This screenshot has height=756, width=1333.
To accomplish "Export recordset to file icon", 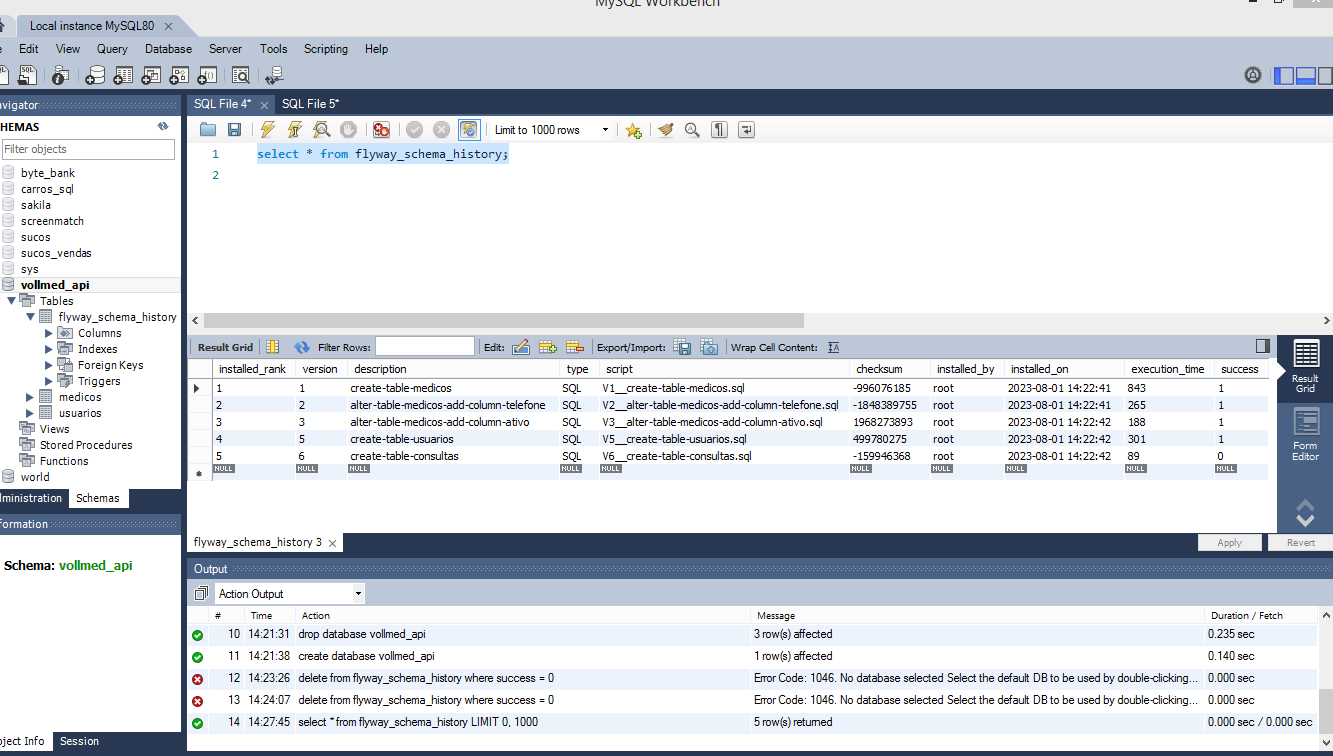I will pos(683,347).
